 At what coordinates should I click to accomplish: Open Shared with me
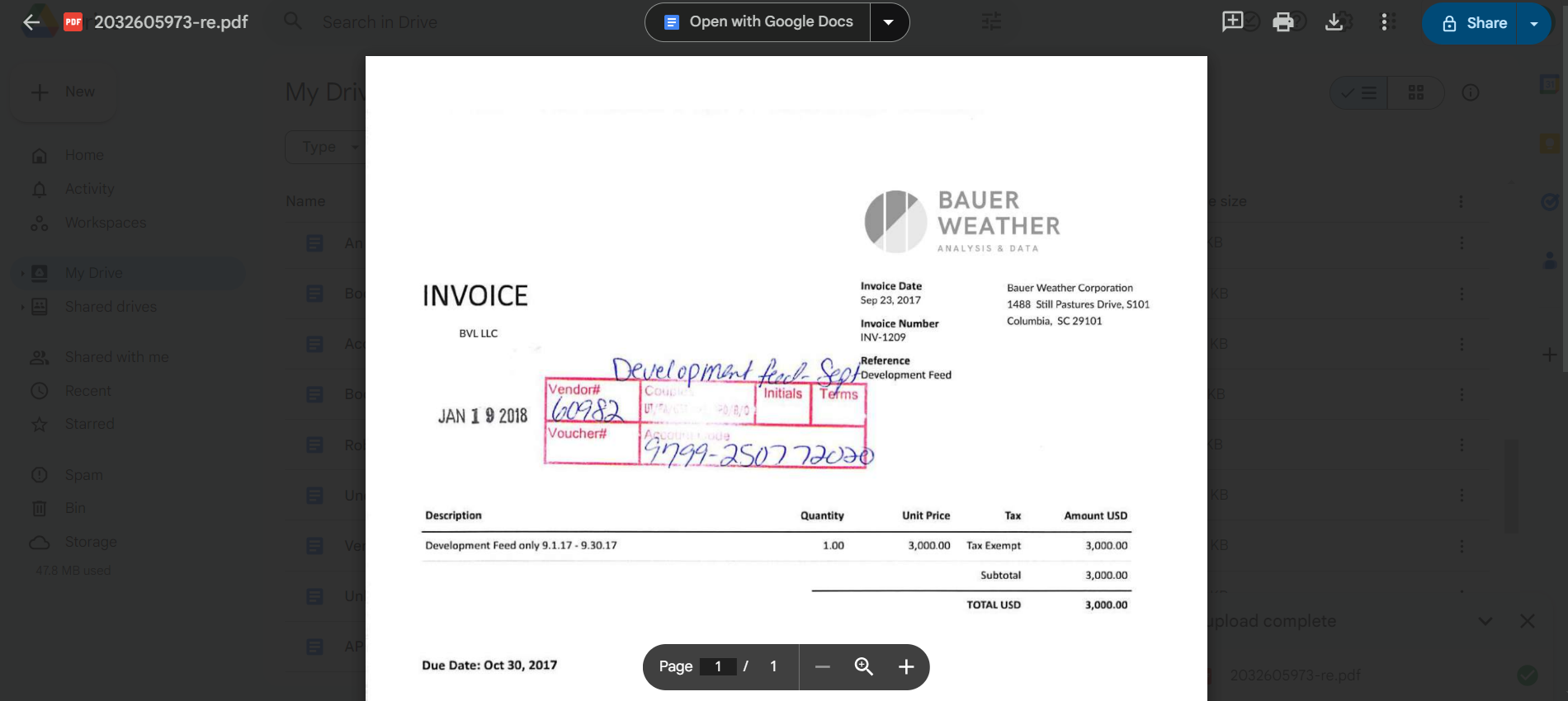point(116,357)
